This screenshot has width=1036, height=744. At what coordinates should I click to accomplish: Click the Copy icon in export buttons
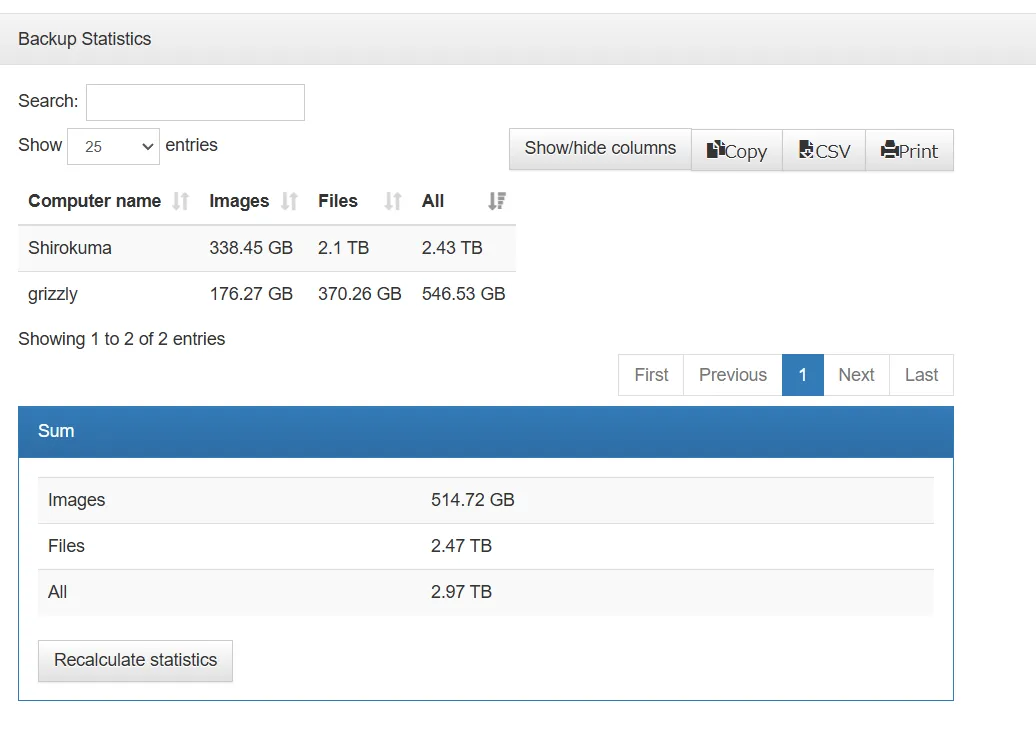[x=715, y=150]
